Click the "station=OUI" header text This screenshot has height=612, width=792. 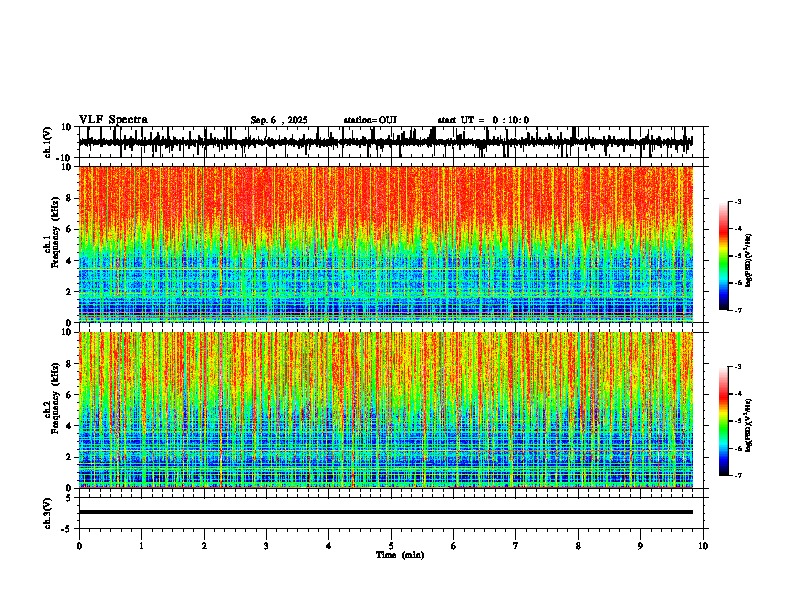(x=370, y=120)
